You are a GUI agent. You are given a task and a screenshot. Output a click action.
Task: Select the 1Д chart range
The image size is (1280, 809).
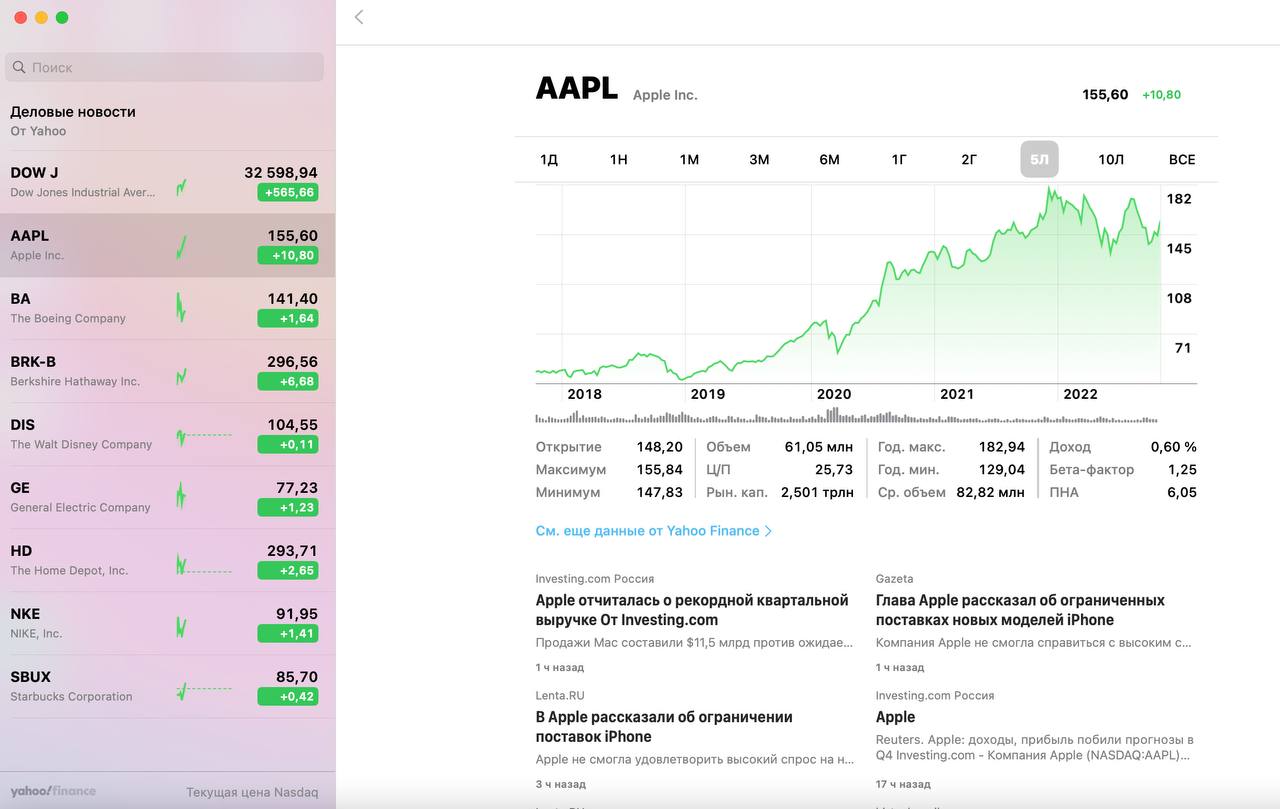click(549, 160)
